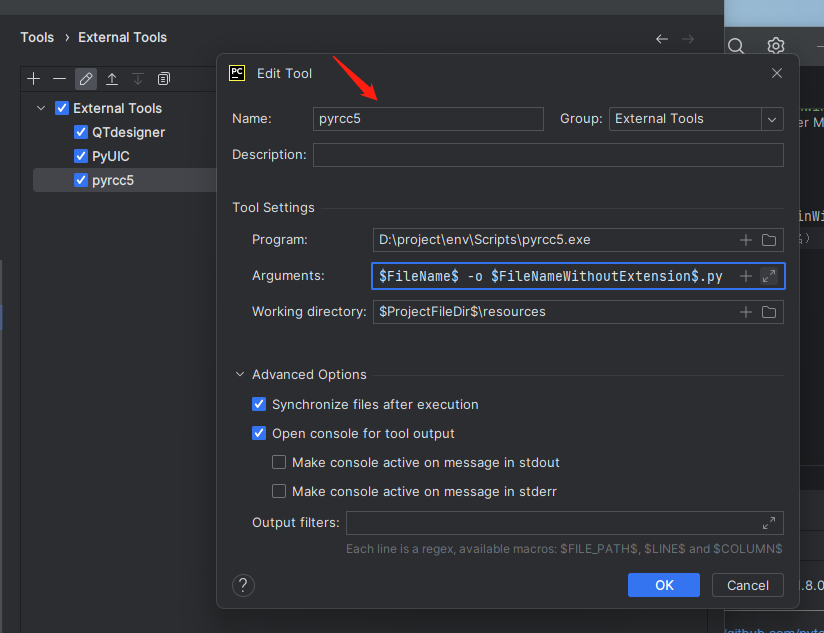Viewport: 824px width, 633px height.
Task: Enable Make console active on stderr
Action: click(x=280, y=492)
